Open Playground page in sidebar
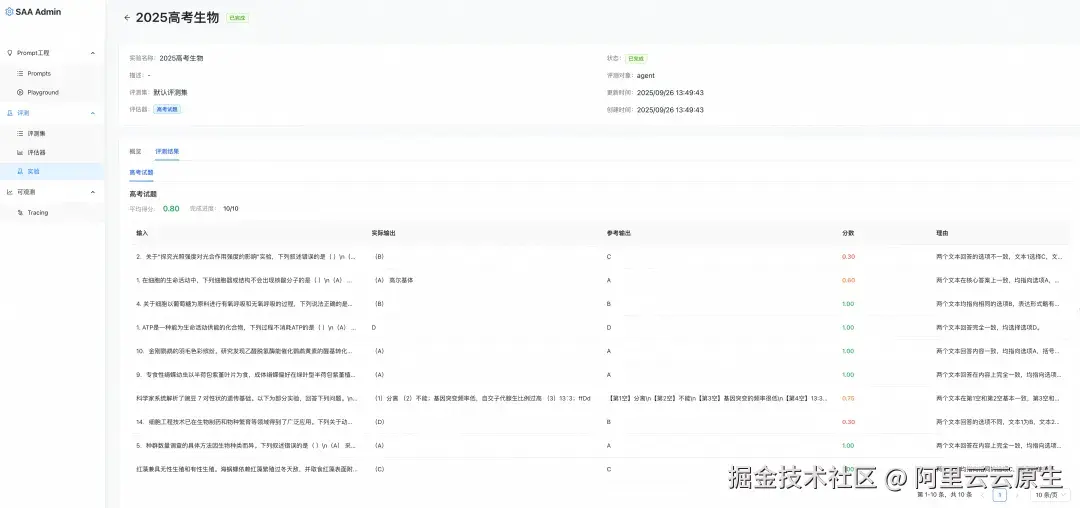This screenshot has height=508, width=1080. click(52, 92)
